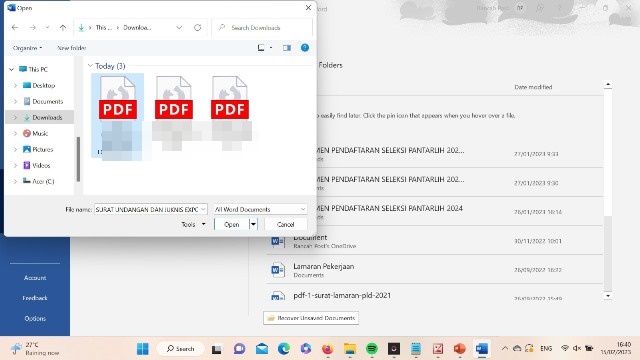Screen dimensions: 640x360
Task: Open Task View from taskbar
Action: click(216, 349)
